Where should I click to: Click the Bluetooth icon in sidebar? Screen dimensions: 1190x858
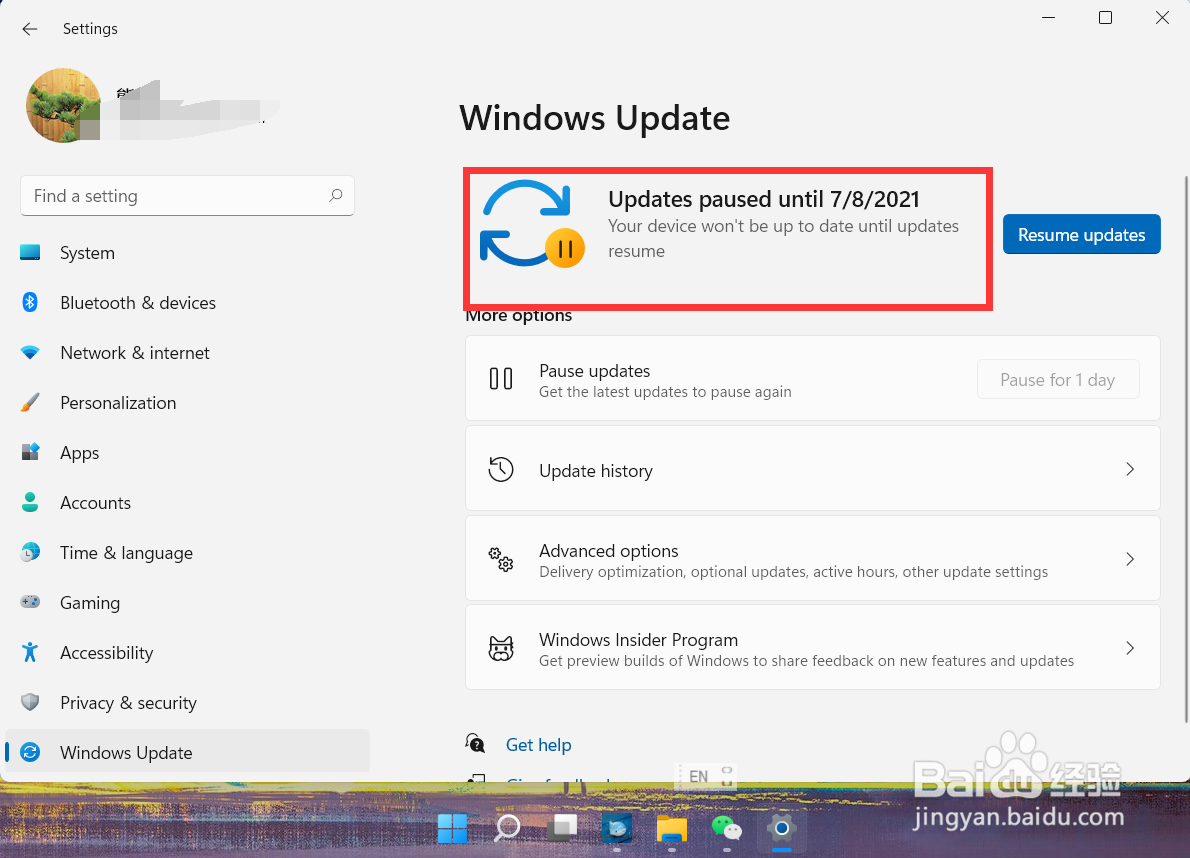pyautogui.click(x=30, y=303)
